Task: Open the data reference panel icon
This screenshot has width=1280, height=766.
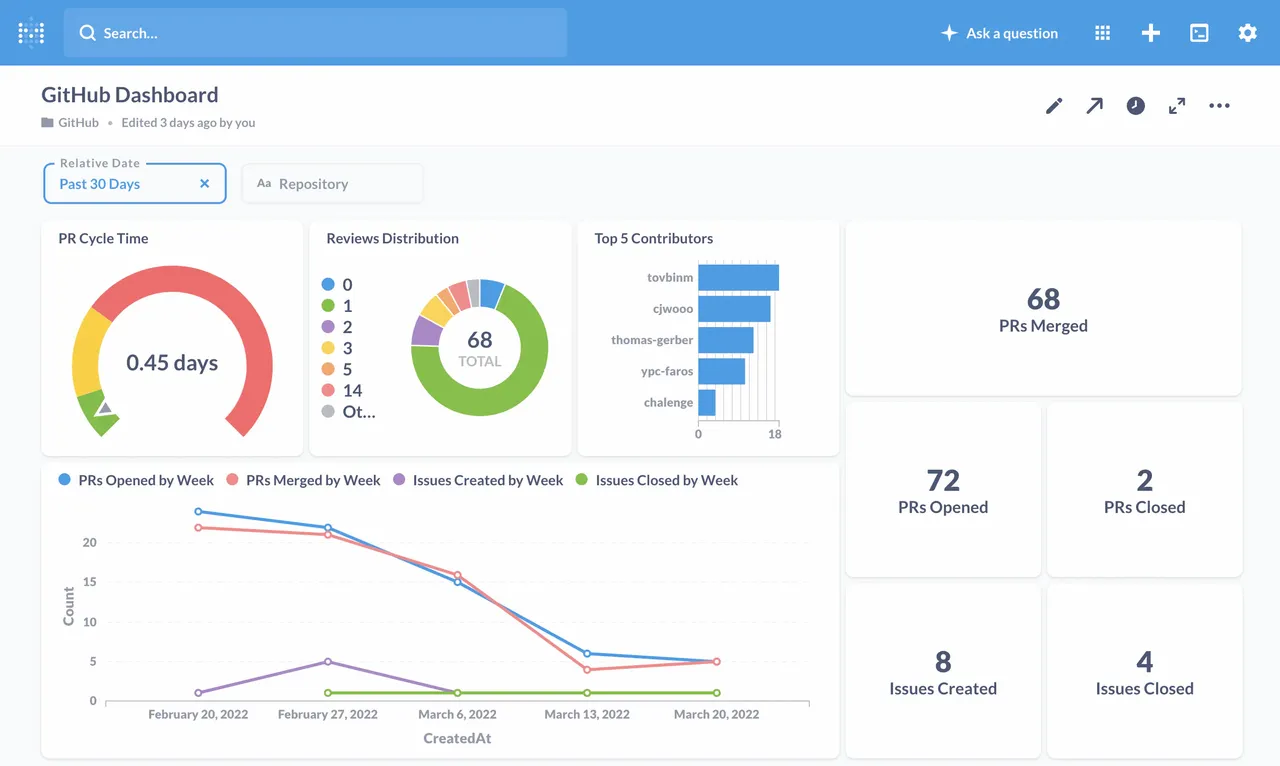Action: tap(1199, 32)
